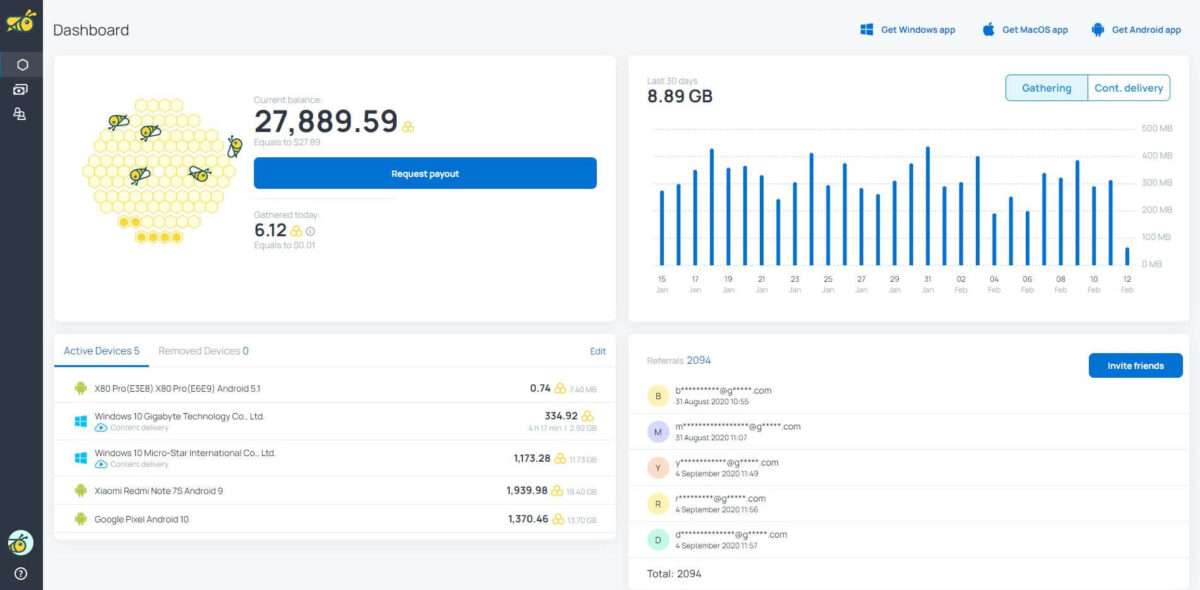Open the Dashboard hexagon icon in the sidebar
Image resolution: width=1200 pixels, height=590 pixels.
[x=22, y=64]
